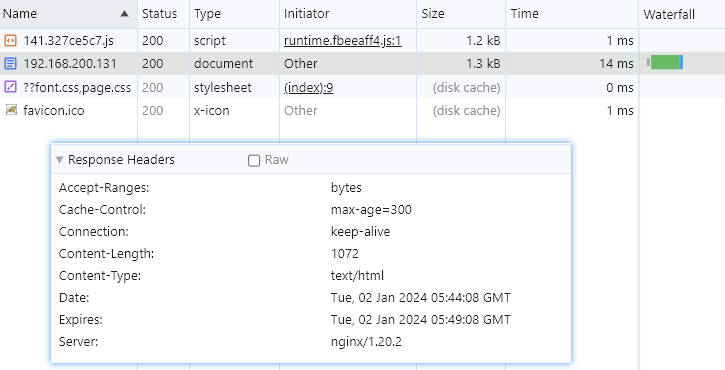Click the script icon beside 141.327ce5c7.js

tap(10, 40)
